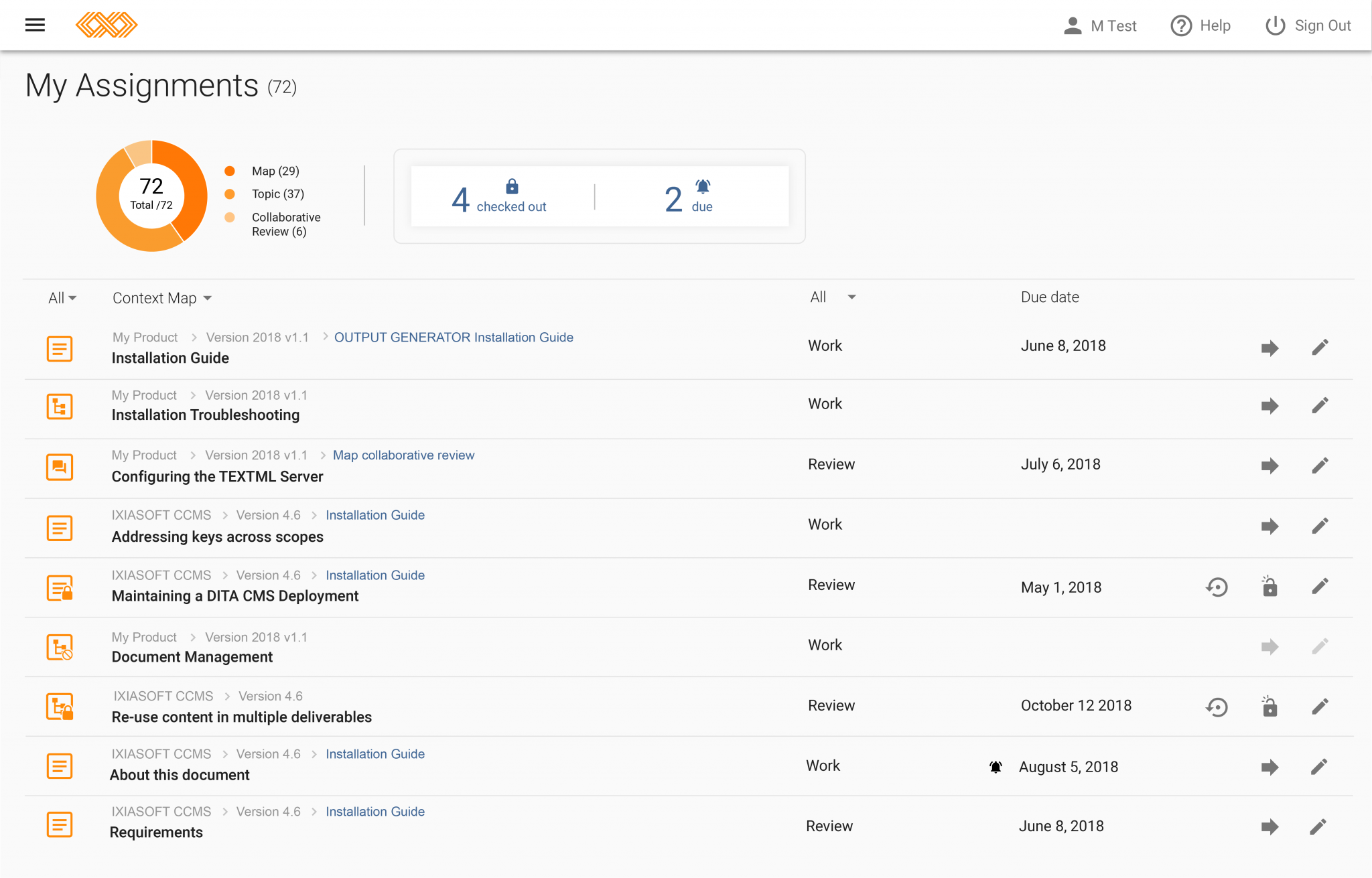Filter by 4 checked out items
Image resolution: width=1372 pixels, height=878 pixels.
click(x=500, y=197)
